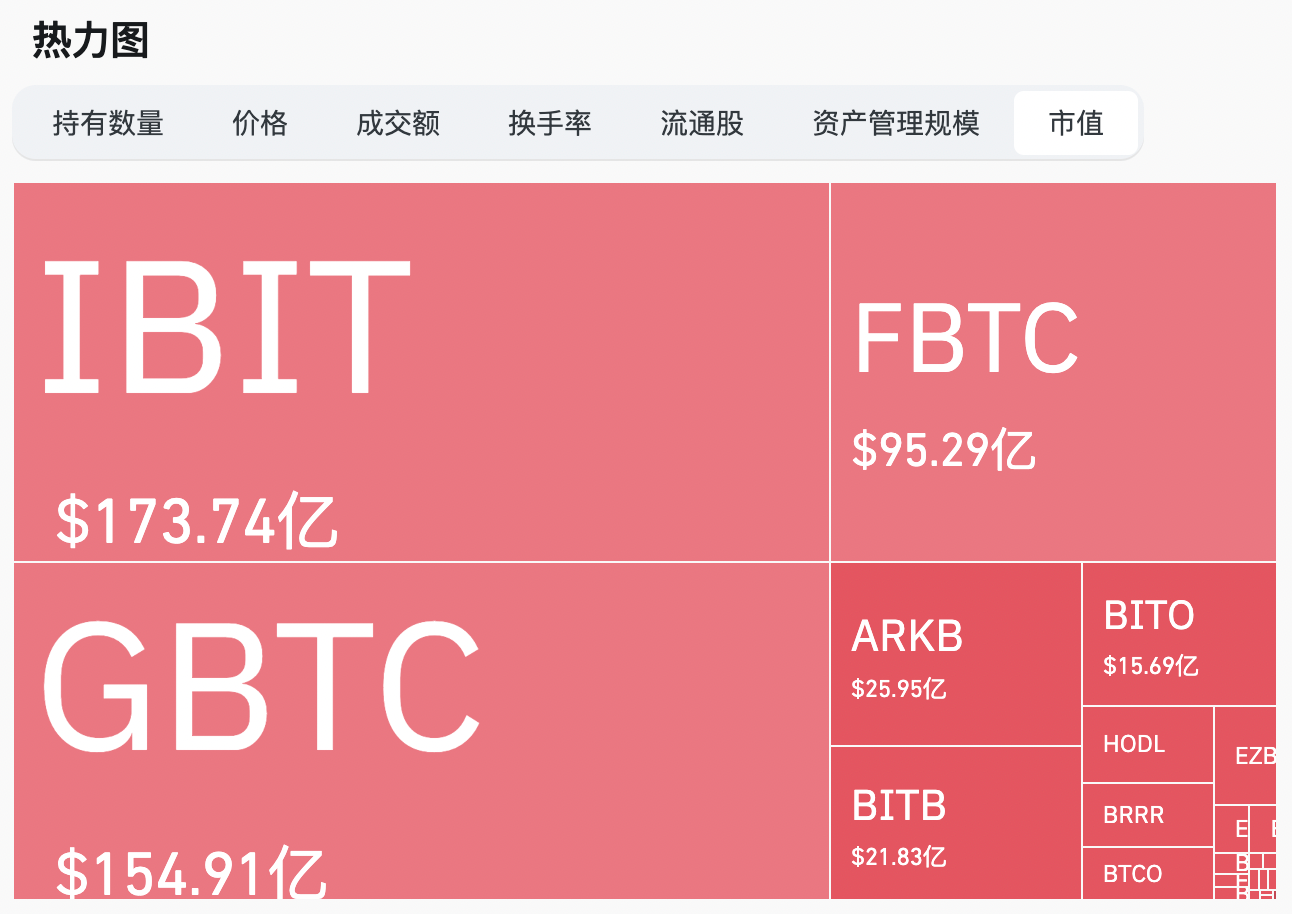Click the 热力图 heading
The width and height of the screenshot is (1292, 914).
(91, 40)
